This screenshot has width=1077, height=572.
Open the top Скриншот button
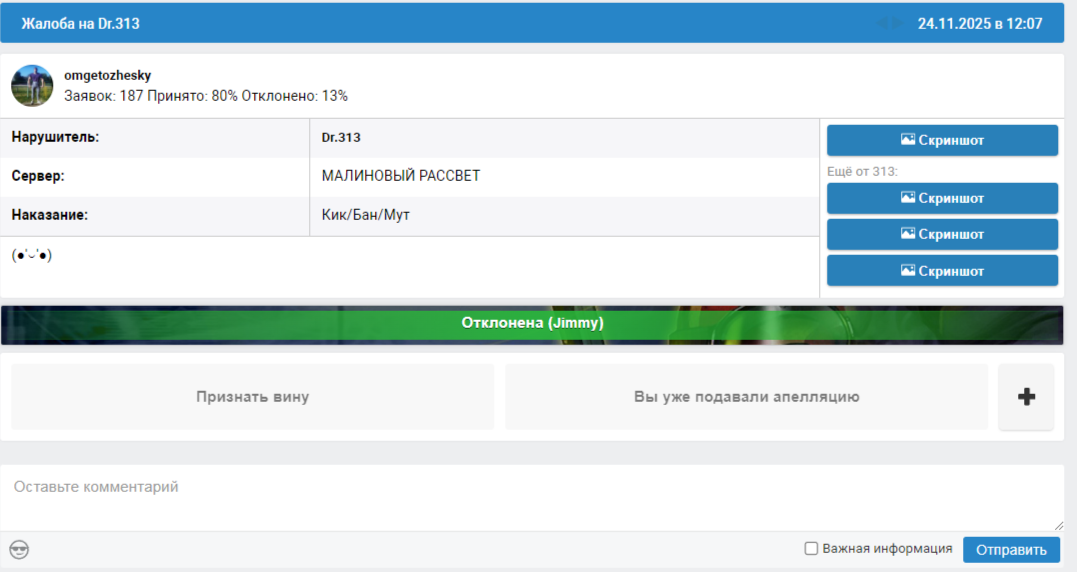pos(942,140)
